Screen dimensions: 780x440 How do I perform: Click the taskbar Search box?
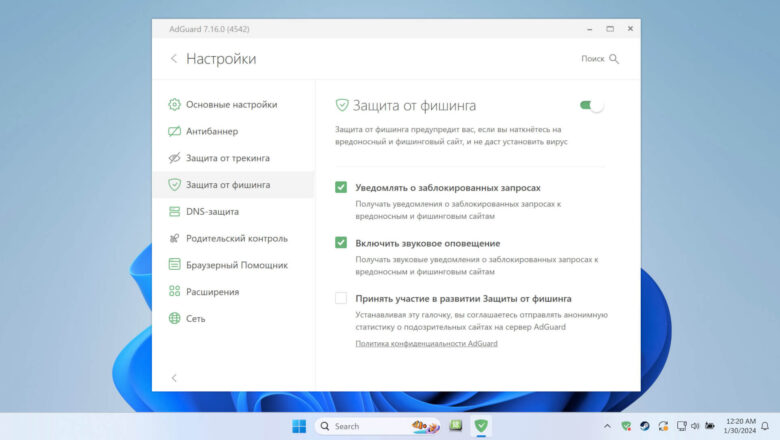point(378,426)
